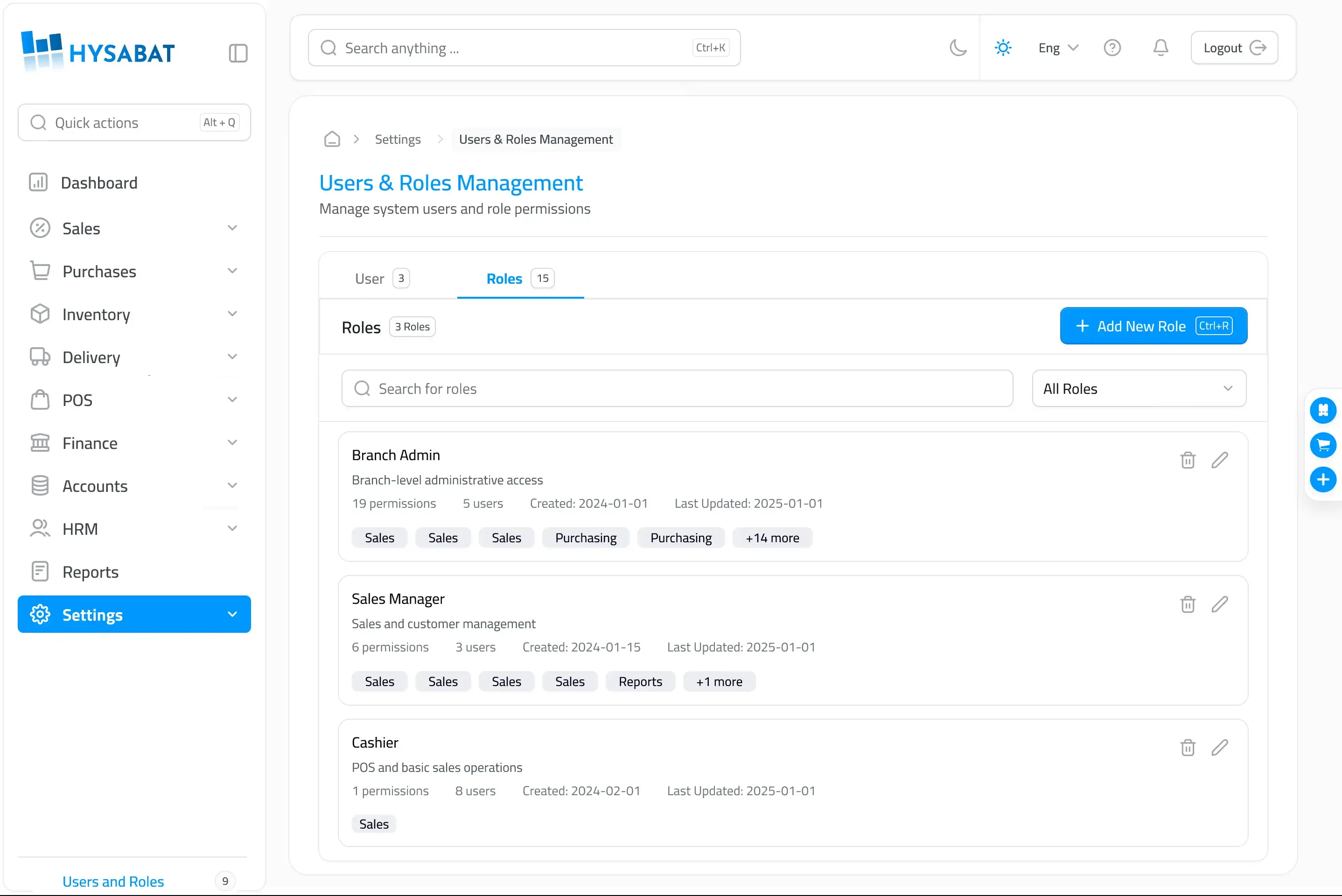Viewport: 1342px width, 896px height.
Task: Edit the Cashier role pencil icon
Action: pos(1220,748)
